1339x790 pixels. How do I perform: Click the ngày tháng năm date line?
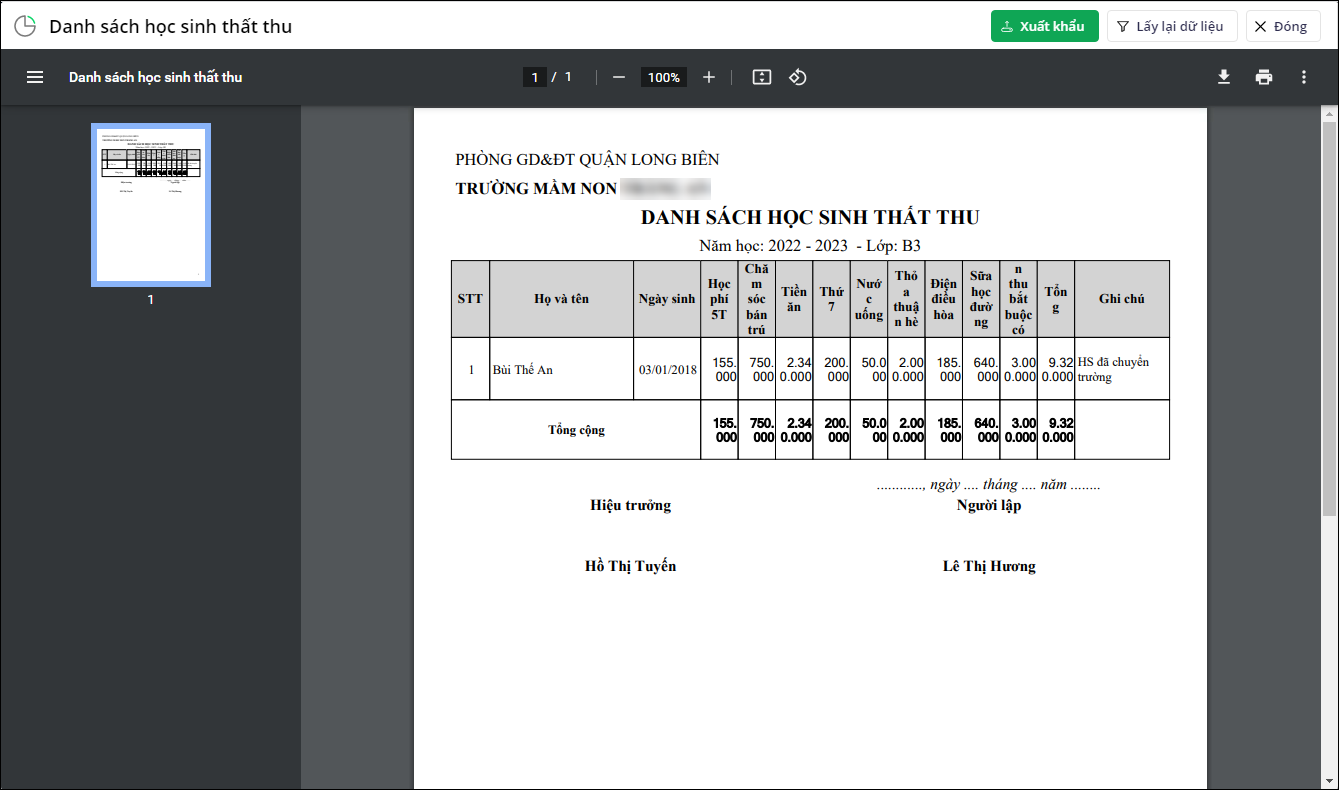pyautogui.click(x=988, y=485)
